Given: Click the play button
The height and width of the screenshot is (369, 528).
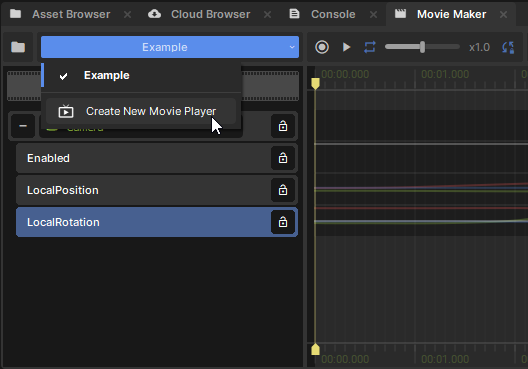Looking at the screenshot, I should pyautogui.click(x=346, y=47).
